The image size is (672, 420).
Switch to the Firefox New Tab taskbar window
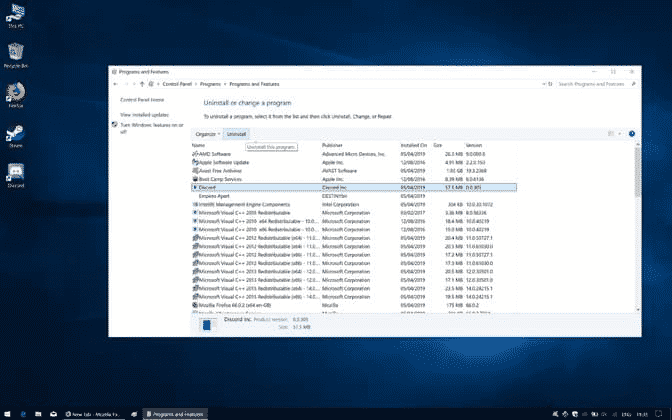[x=93, y=414]
